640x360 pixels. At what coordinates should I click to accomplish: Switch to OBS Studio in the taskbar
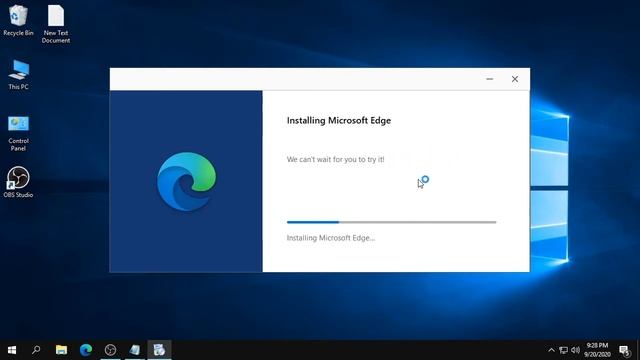coord(110,350)
